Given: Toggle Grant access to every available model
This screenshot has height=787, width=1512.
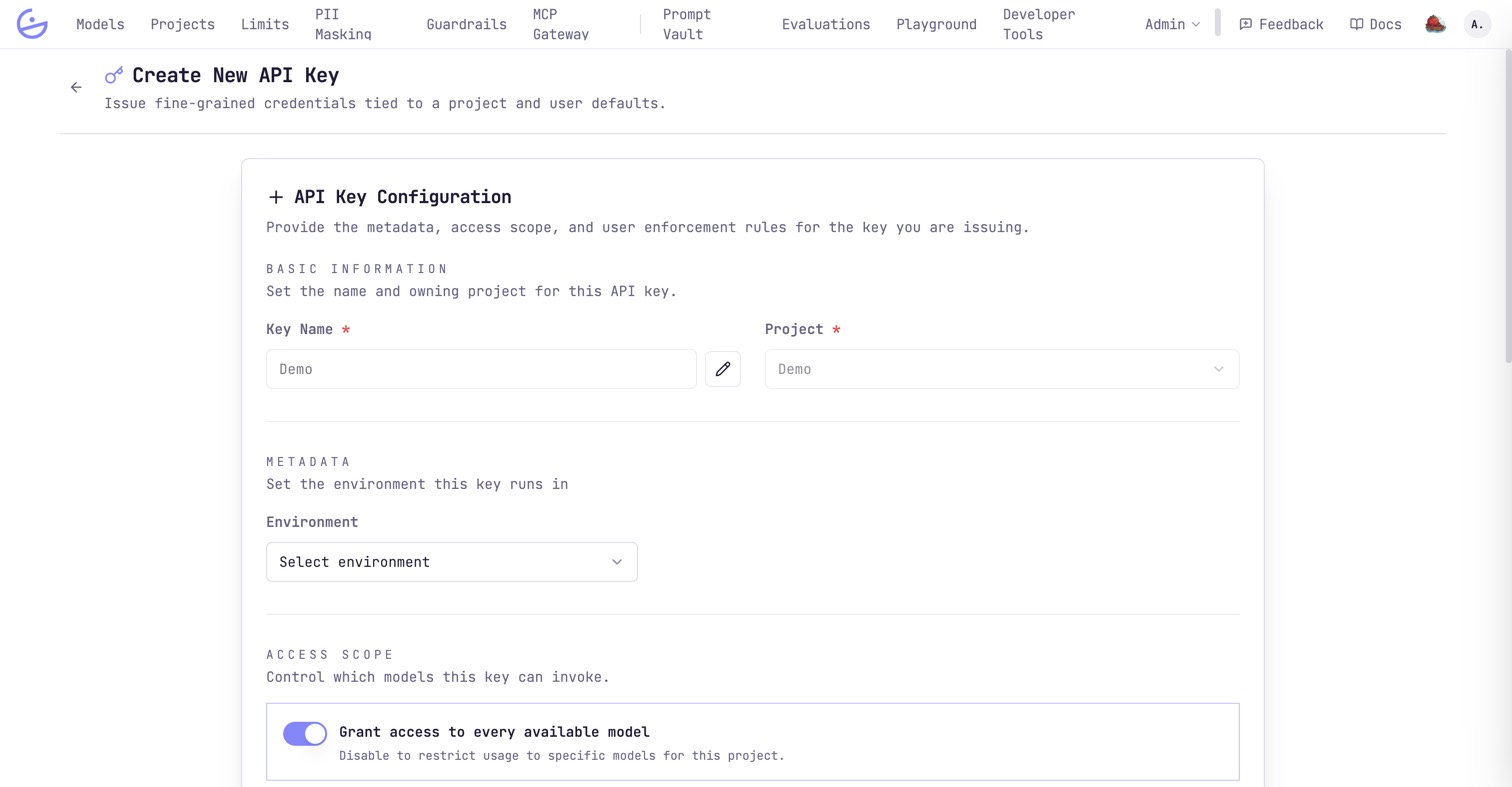Looking at the screenshot, I should pos(305,734).
